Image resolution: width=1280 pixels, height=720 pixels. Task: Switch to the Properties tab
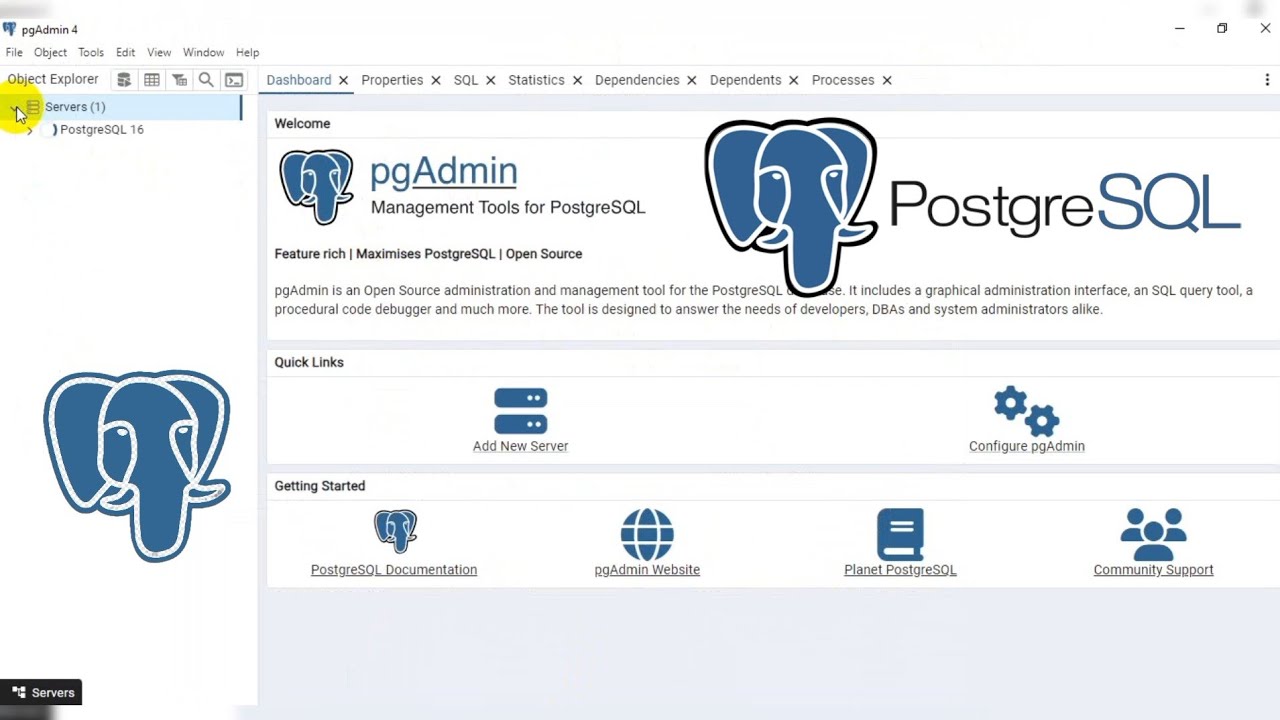392,80
